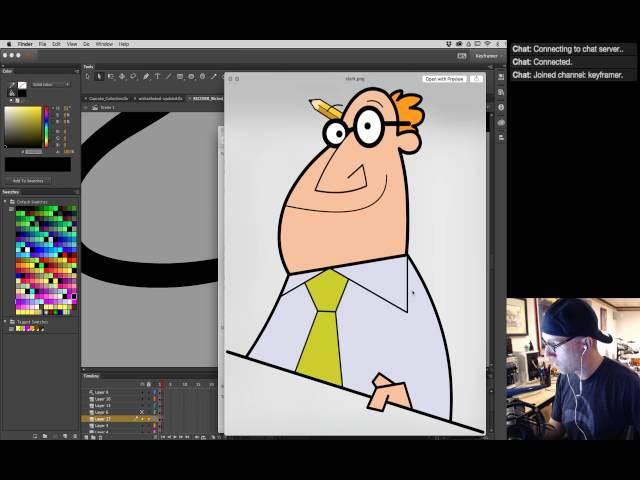Select the highlighted Subselection tool
This screenshot has height=480, width=640.
coord(99,76)
